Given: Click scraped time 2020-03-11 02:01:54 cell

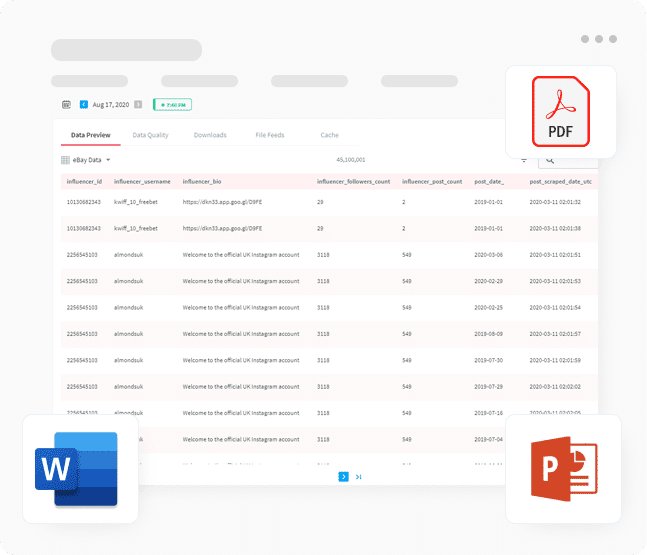Looking at the screenshot, I should pyautogui.click(x=555, y=307).
